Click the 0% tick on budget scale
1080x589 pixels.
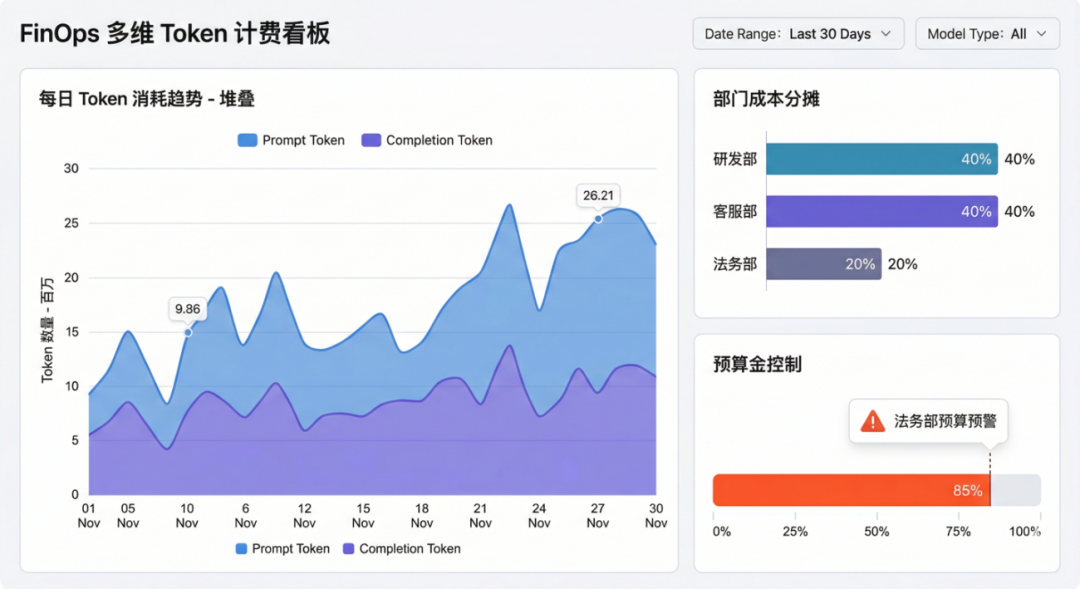(722, 532)
